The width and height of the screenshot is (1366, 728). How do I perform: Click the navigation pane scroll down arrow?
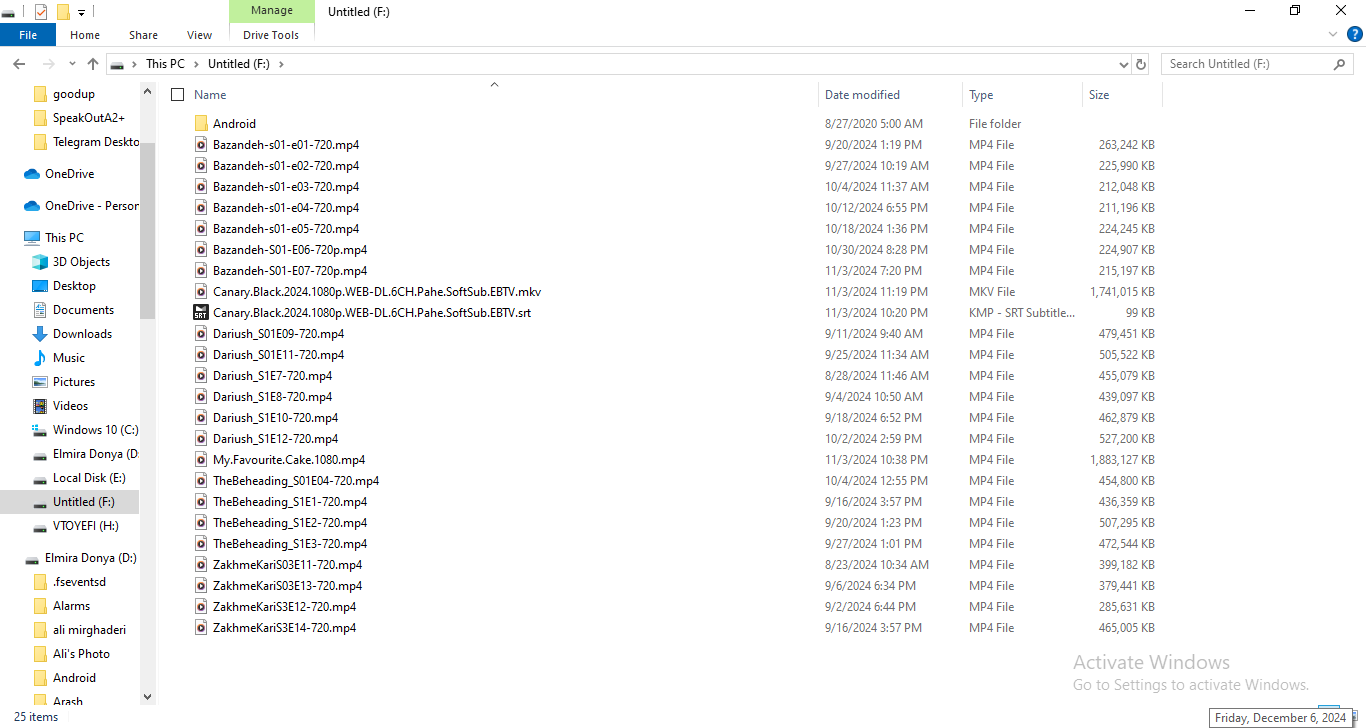[x=148, y=697]
